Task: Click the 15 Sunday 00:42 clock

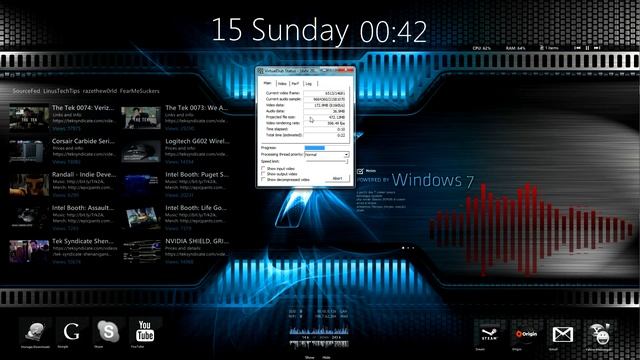Action: (319, 31)
